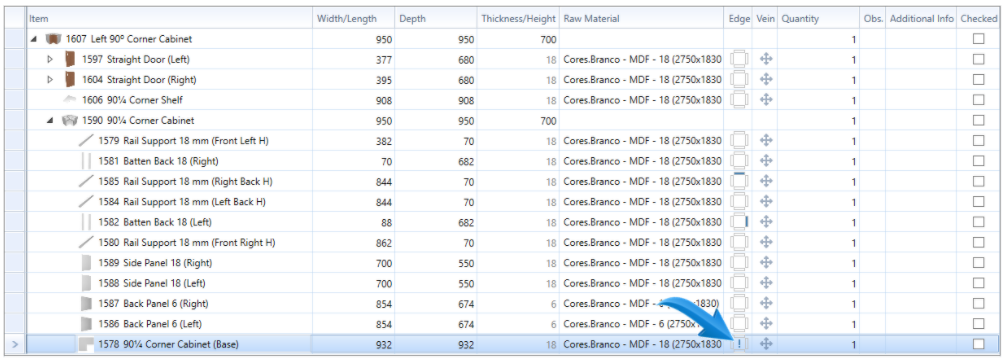Click edge icon for 1582 Batten Back 18 (Left)

tap(739, 222)
